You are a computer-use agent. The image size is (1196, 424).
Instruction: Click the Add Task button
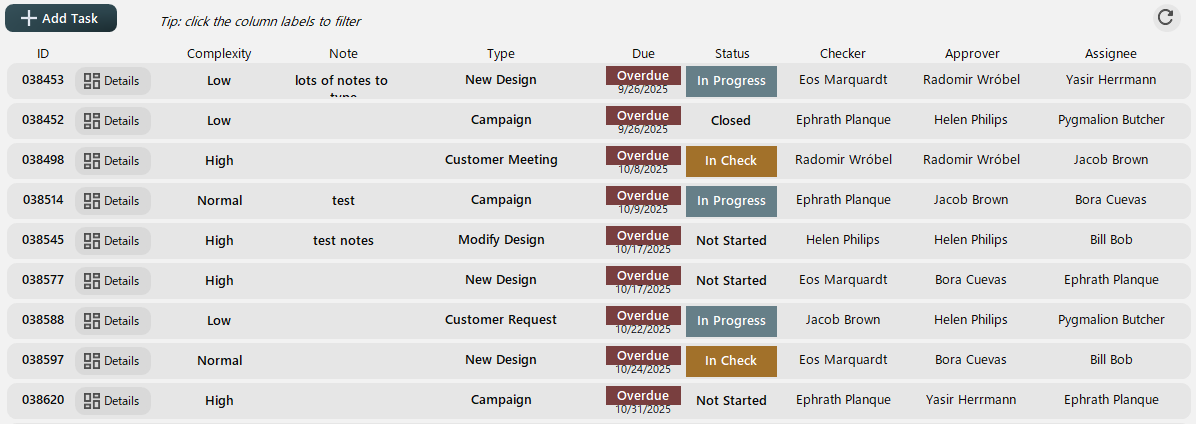tap(61, 18)
